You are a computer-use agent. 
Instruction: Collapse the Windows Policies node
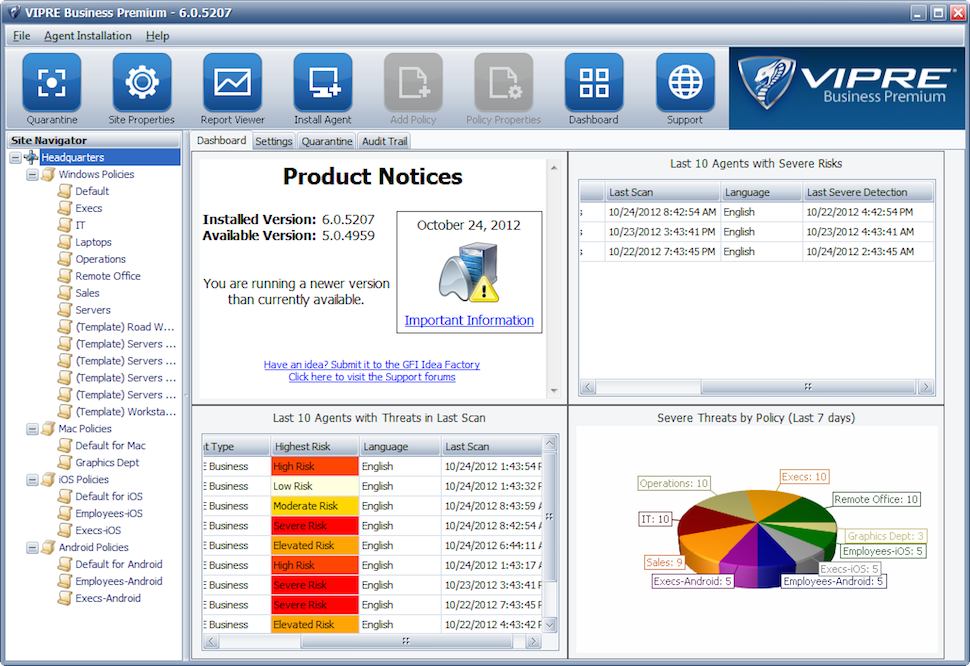(32, 175)
